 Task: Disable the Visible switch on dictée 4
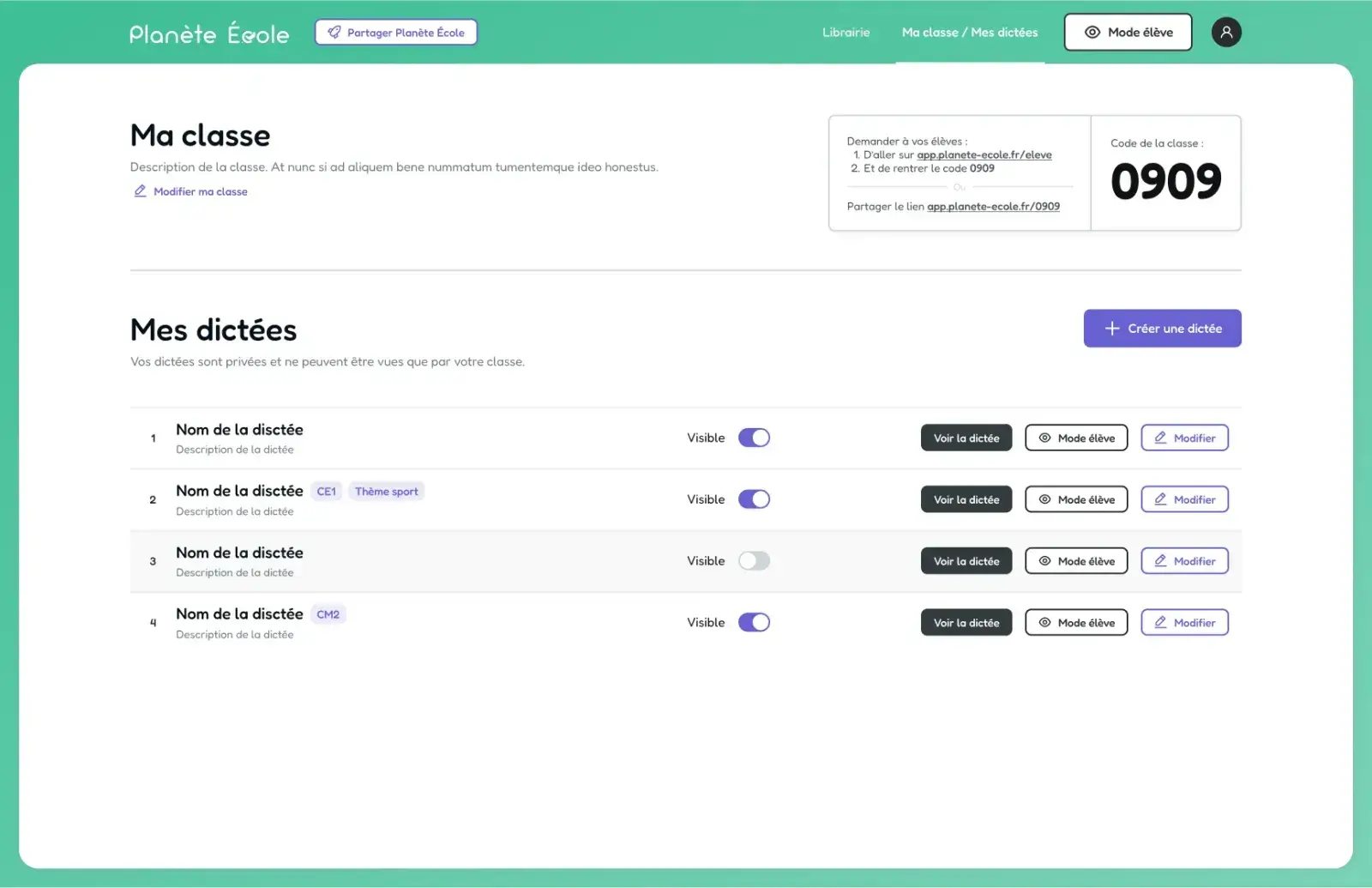coord(754,622)
